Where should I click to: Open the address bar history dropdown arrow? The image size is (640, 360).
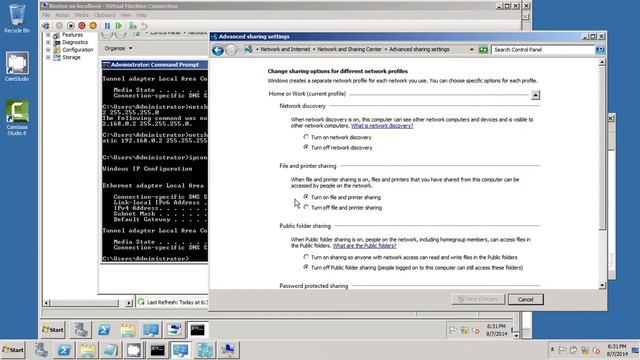(x=471, y=49)
